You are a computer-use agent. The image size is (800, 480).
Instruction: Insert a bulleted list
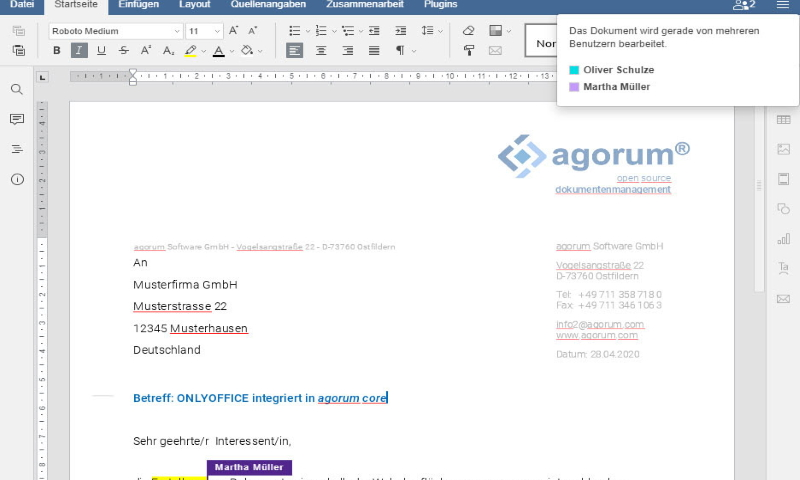tap(294, 31)
